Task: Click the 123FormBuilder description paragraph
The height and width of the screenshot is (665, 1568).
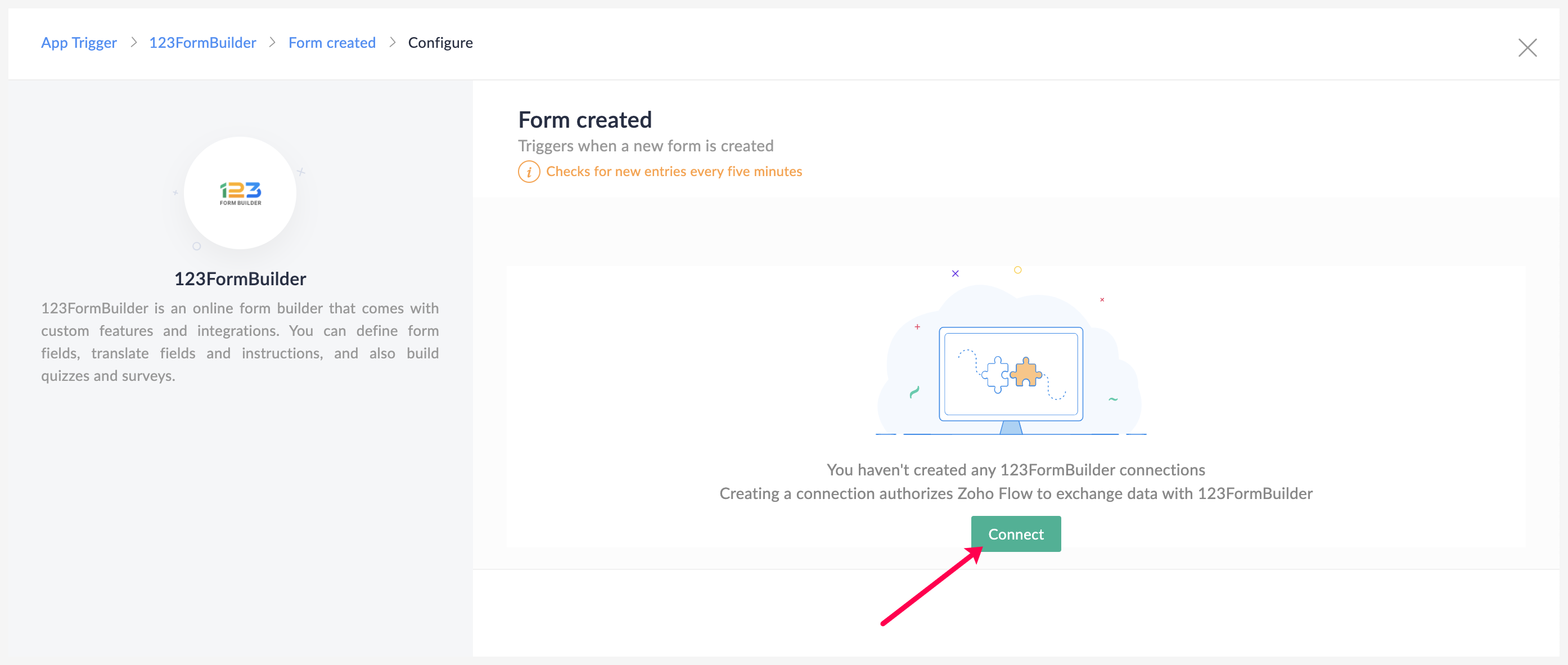Action: tap(240, 342)
